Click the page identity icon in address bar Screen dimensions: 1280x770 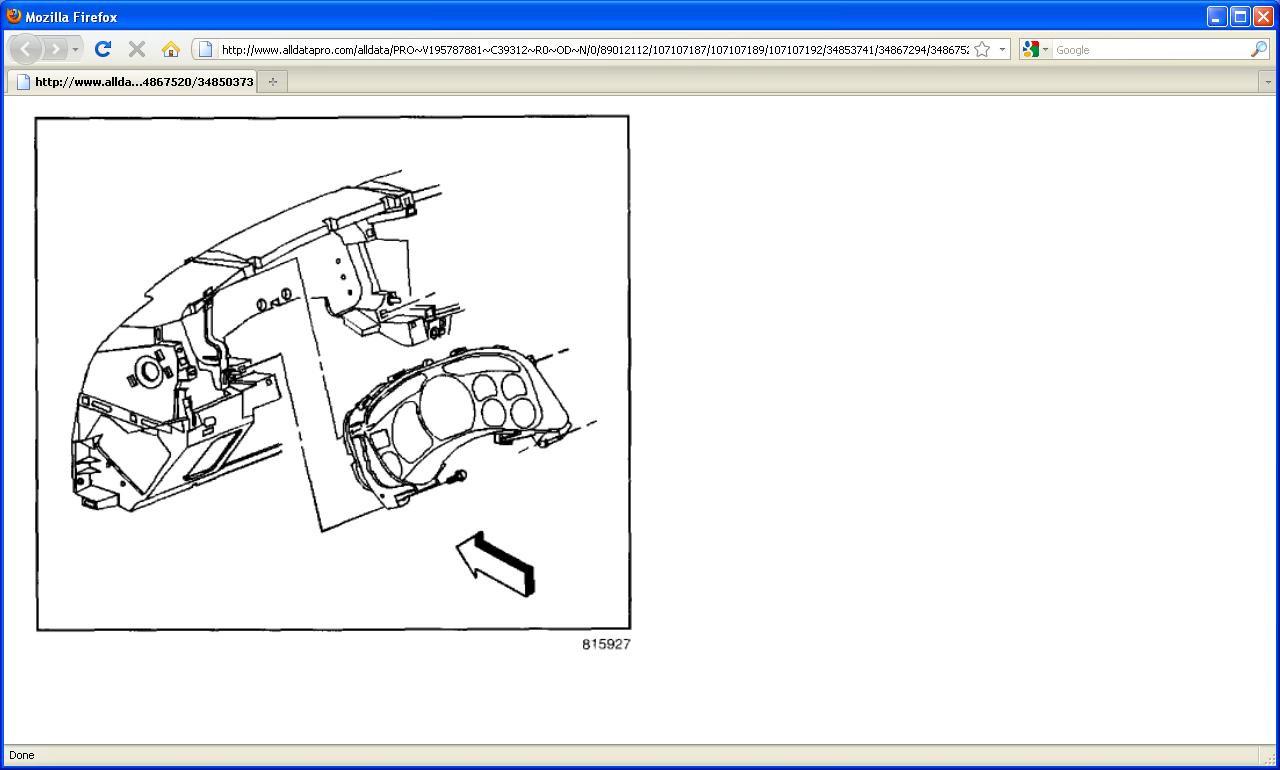coord(205,49)
